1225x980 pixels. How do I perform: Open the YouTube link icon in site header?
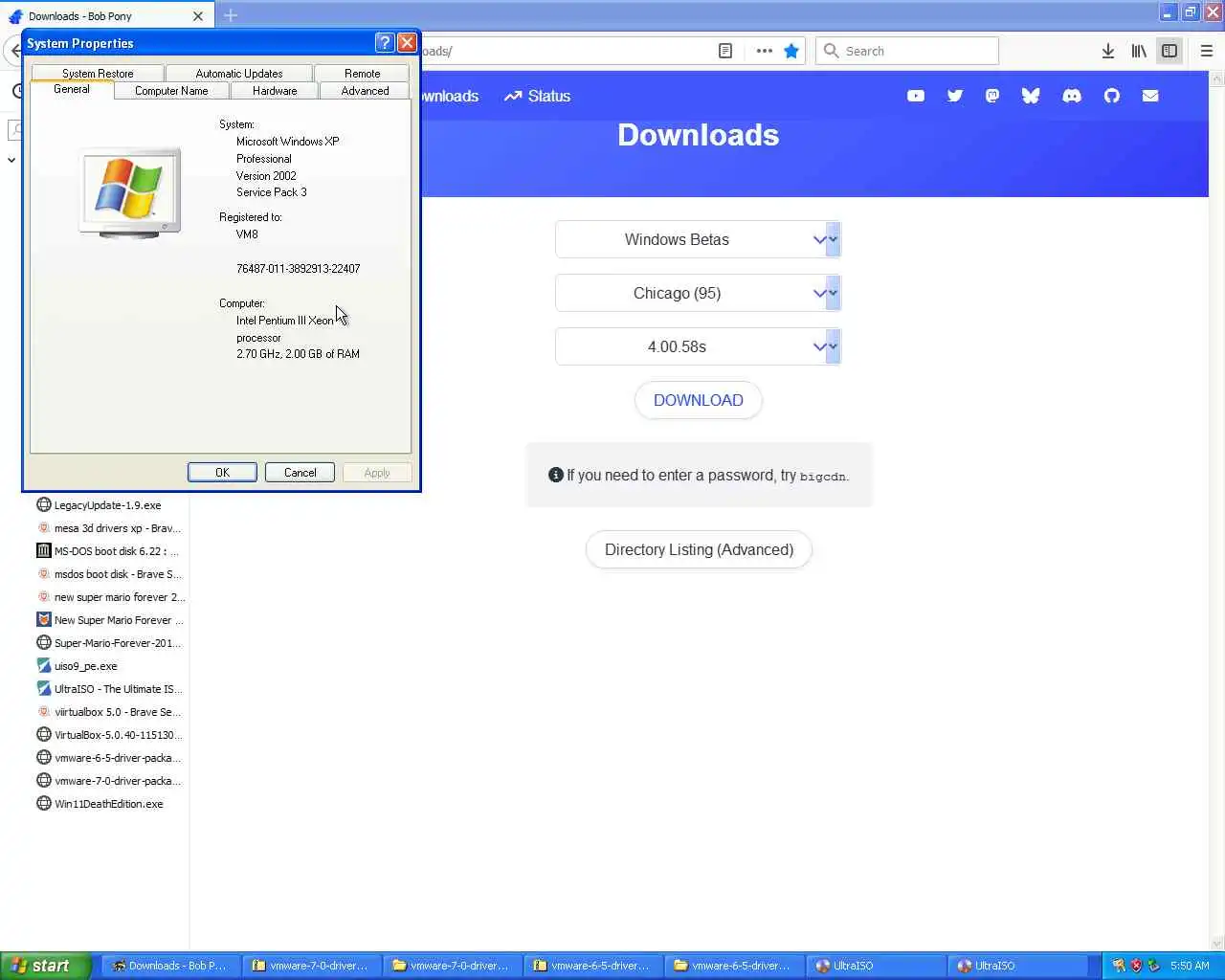[x=916, y=96]
